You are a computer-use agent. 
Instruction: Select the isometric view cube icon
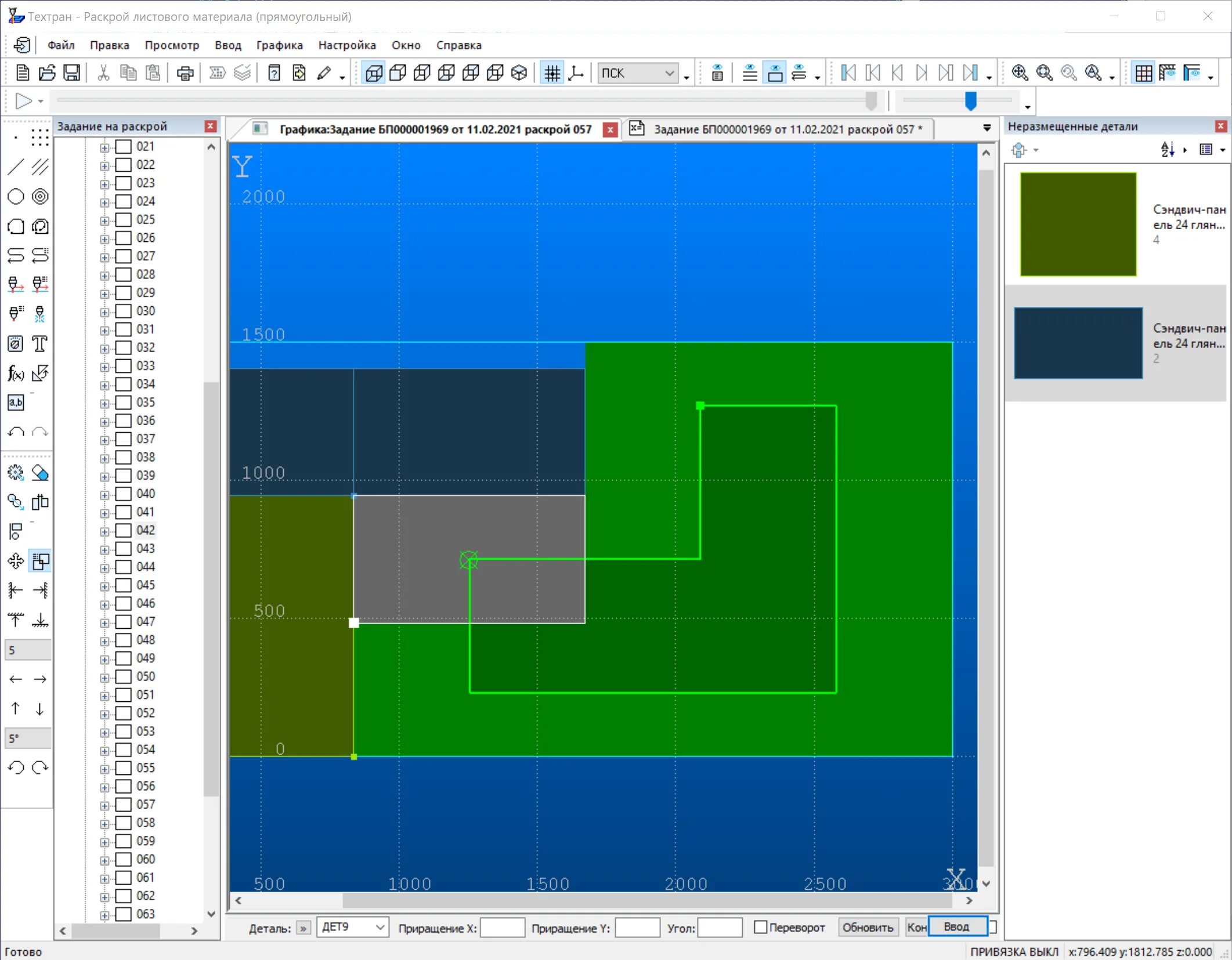[x=519, y=73]
